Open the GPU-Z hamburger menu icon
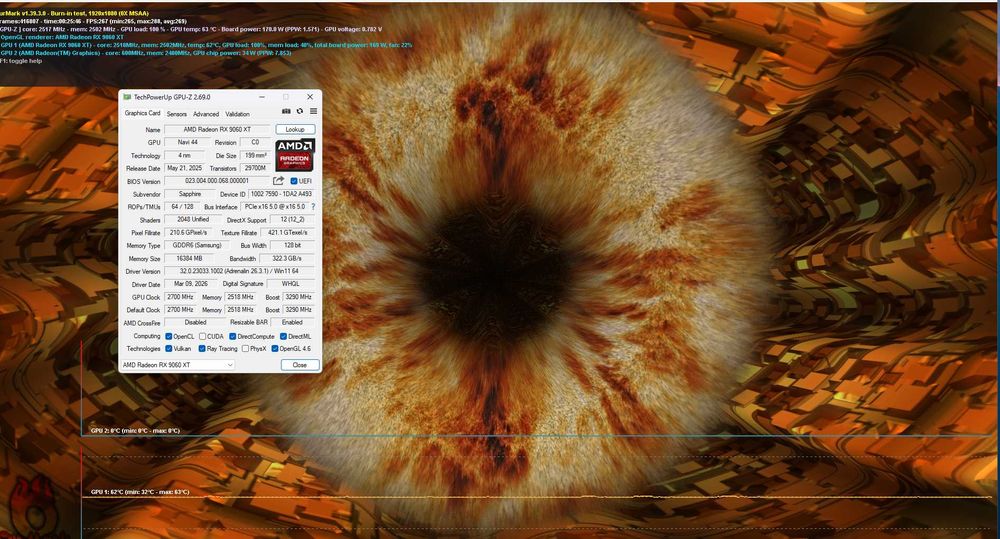The image size is (1000, 539). pyautogui.click(x=313, y=111)
